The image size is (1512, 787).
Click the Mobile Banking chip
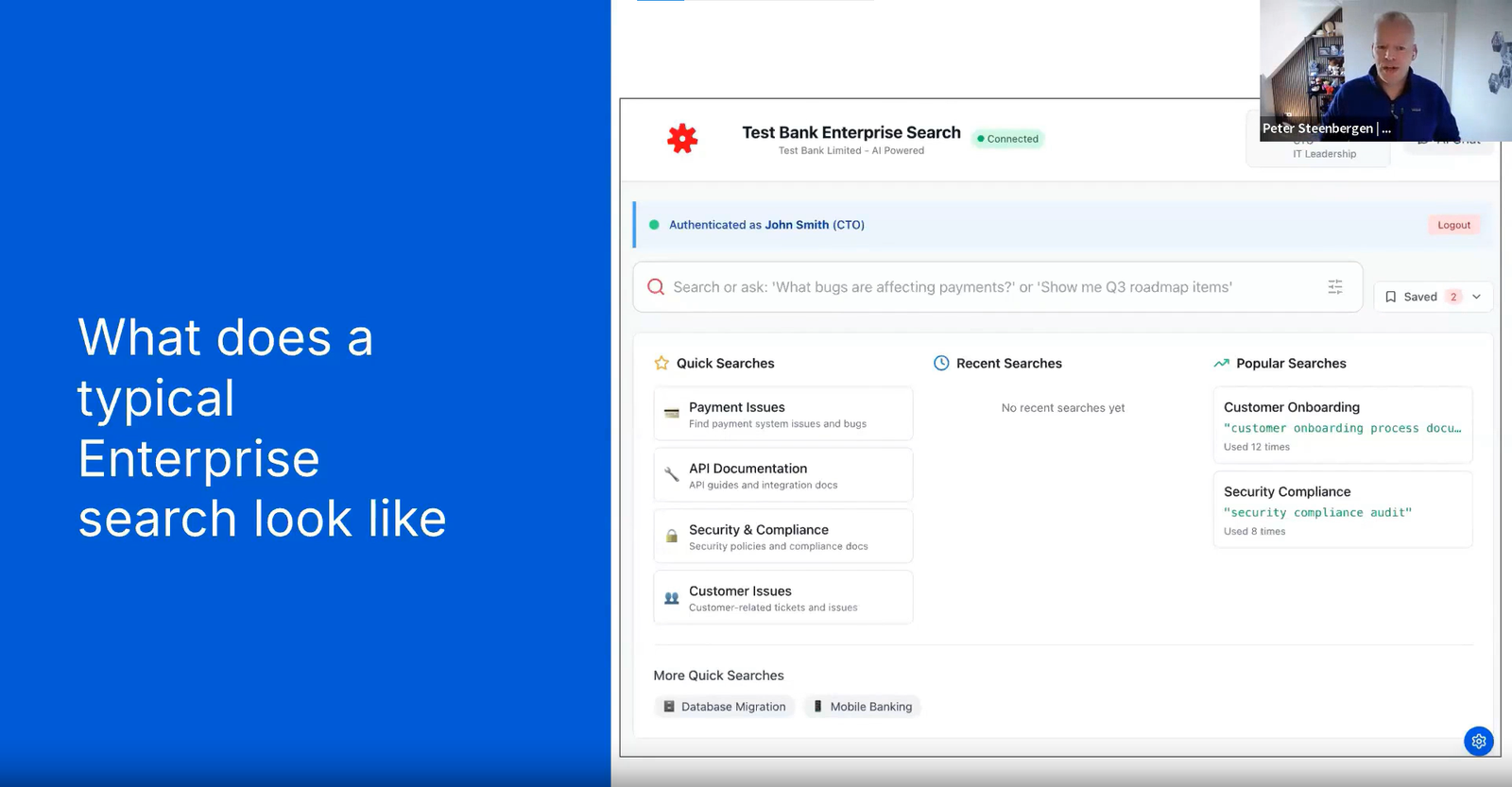(862, 707)
